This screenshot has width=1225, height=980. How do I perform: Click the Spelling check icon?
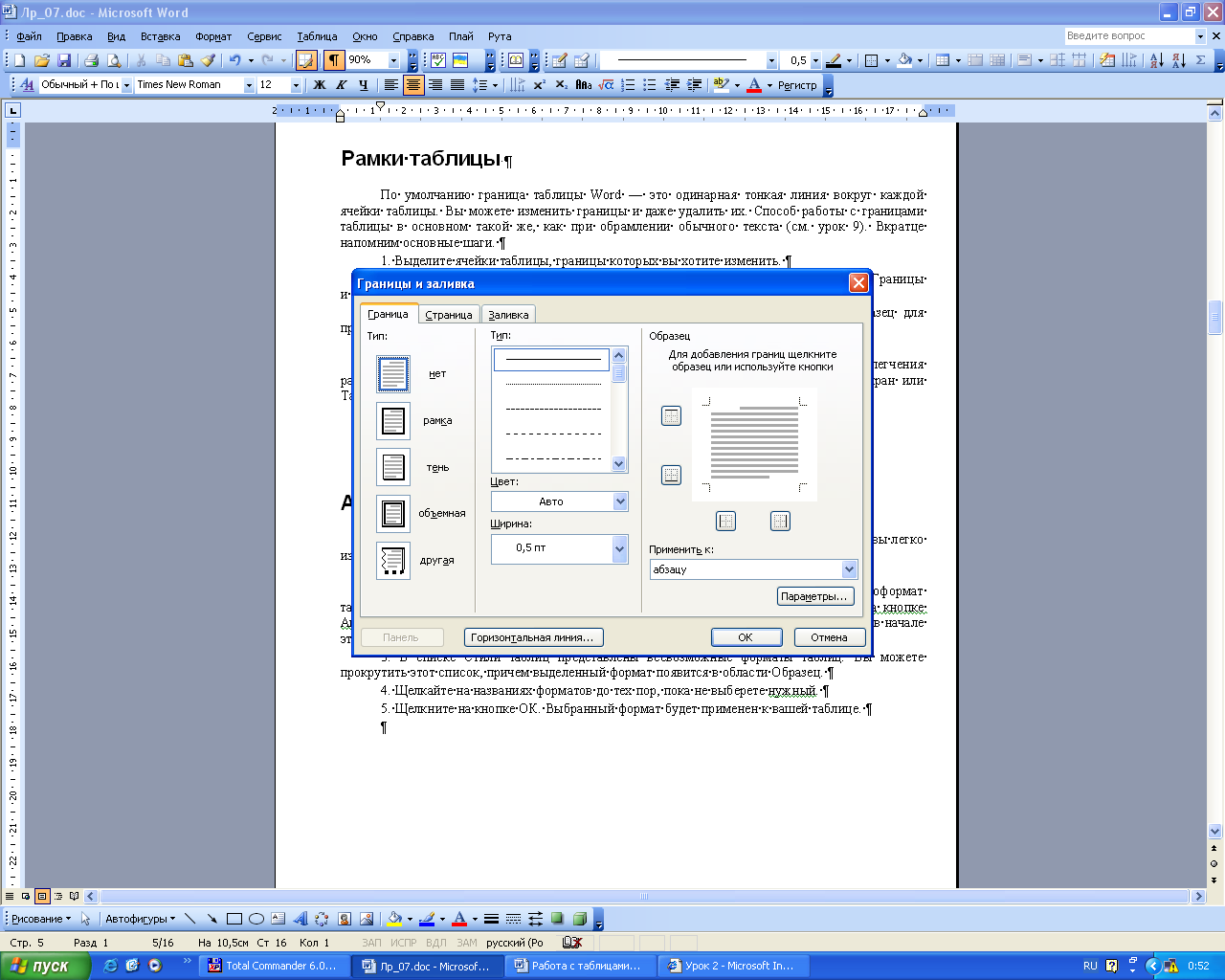[x=438, y=60]
